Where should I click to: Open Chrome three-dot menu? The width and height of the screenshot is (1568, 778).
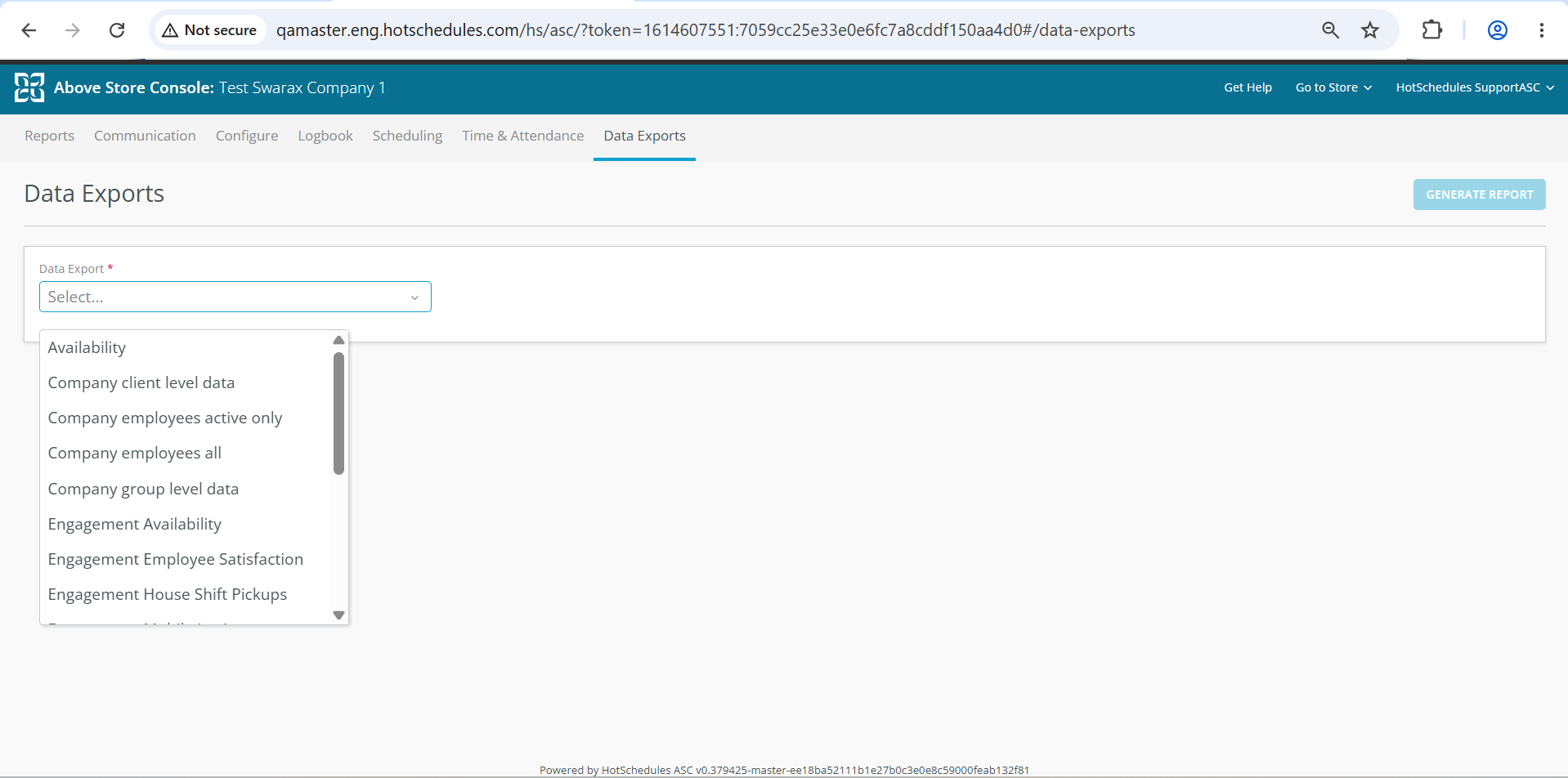click(1541, 30)
